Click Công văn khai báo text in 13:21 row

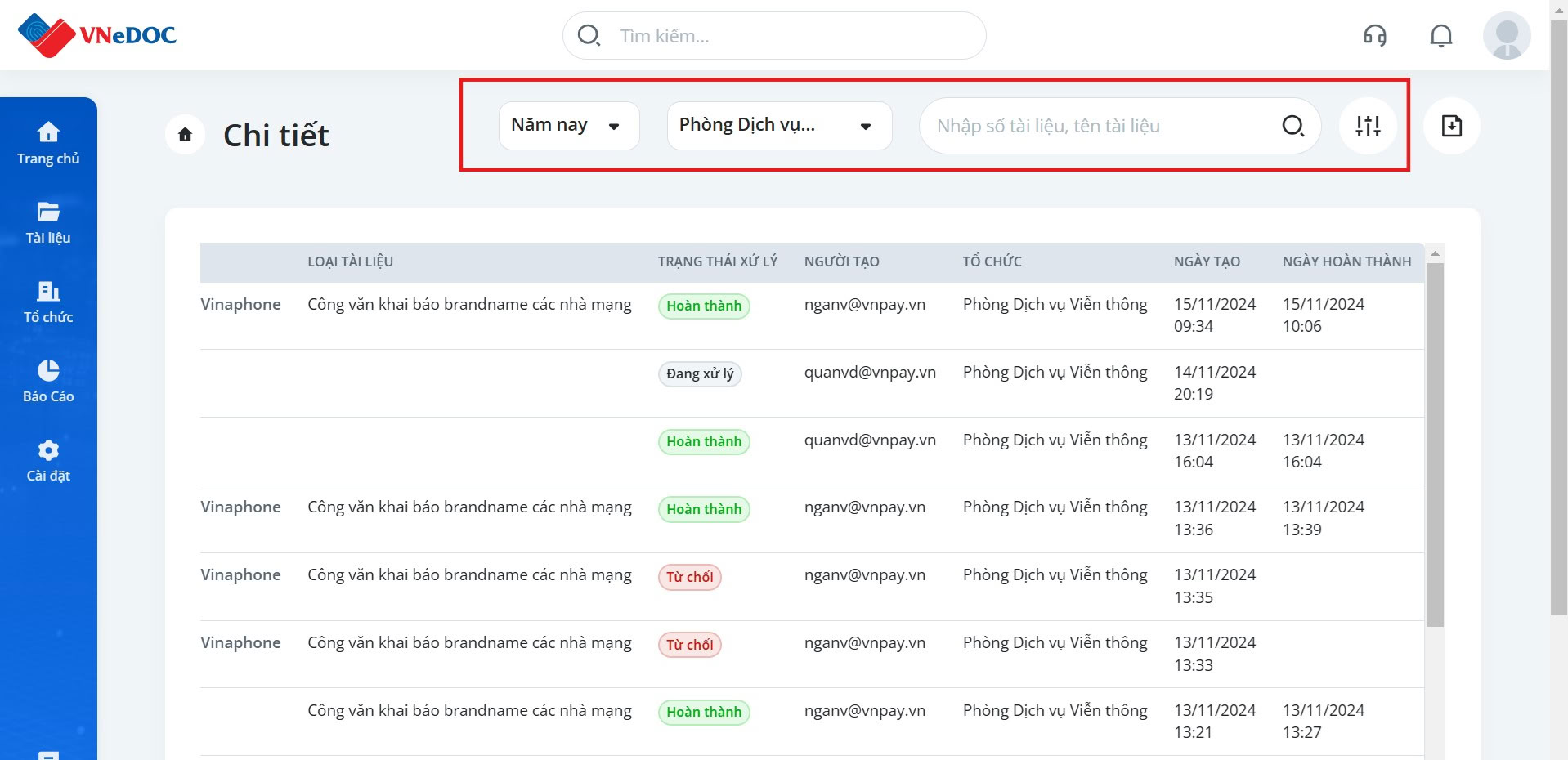469,710
